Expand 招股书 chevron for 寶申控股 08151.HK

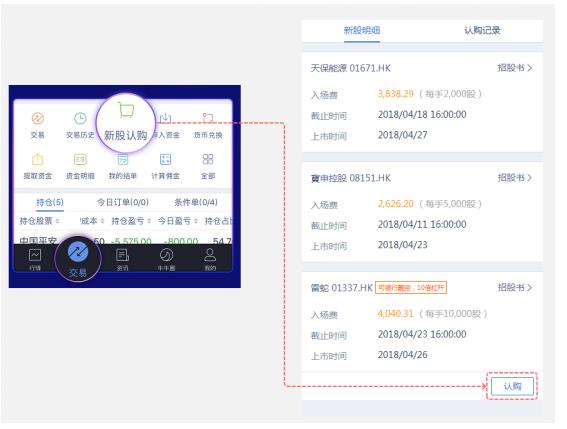[529, 178]
